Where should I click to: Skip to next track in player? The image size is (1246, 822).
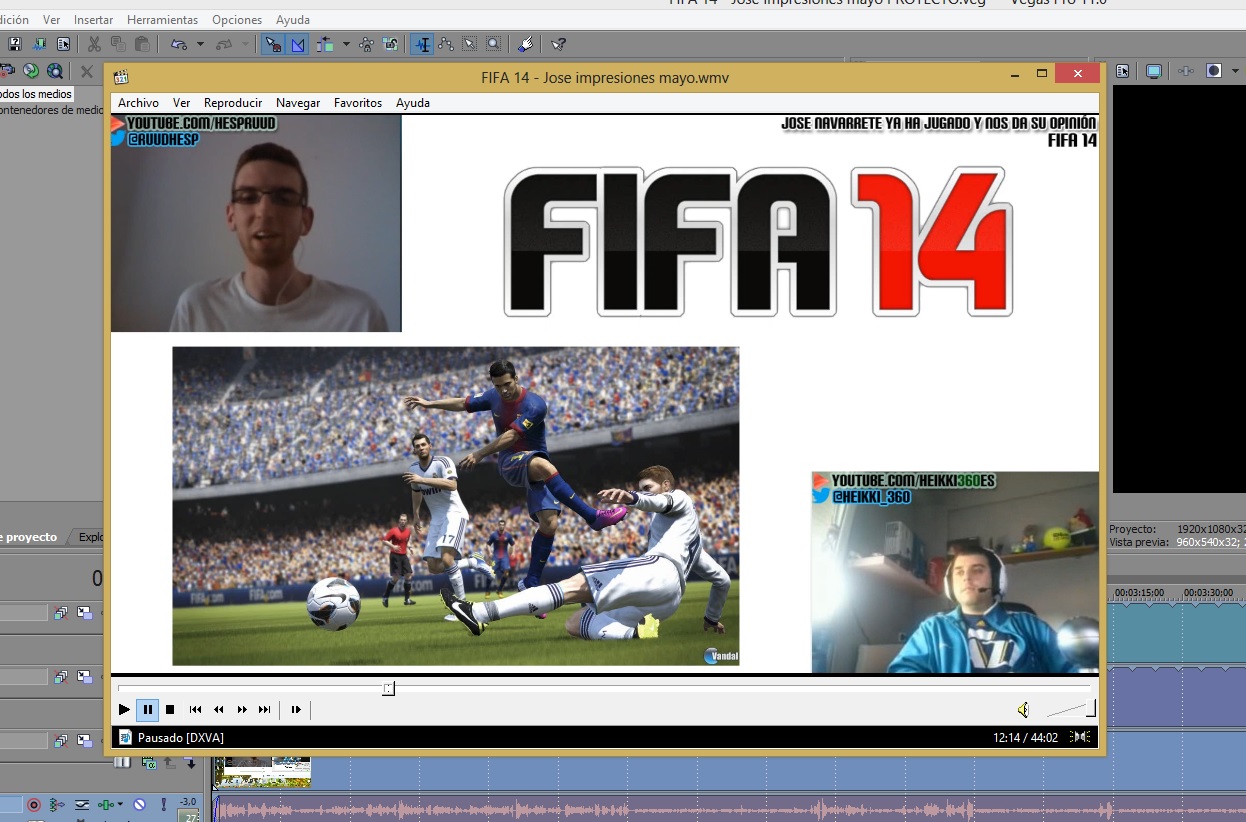(265, 710)
